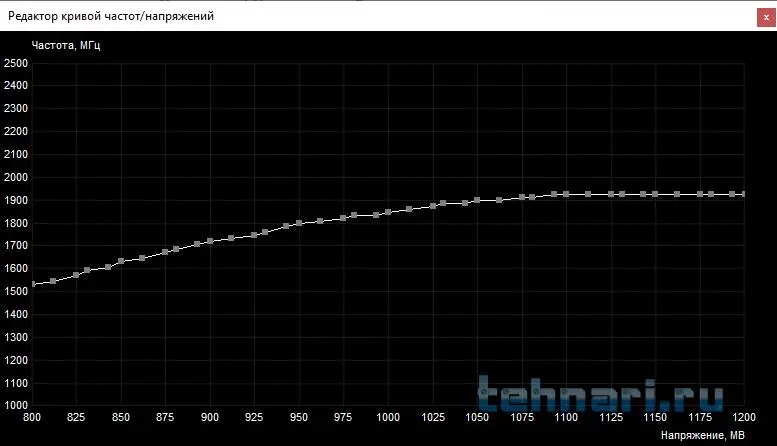
Task: Click the 850 voltage axis label
Action: 121,417
